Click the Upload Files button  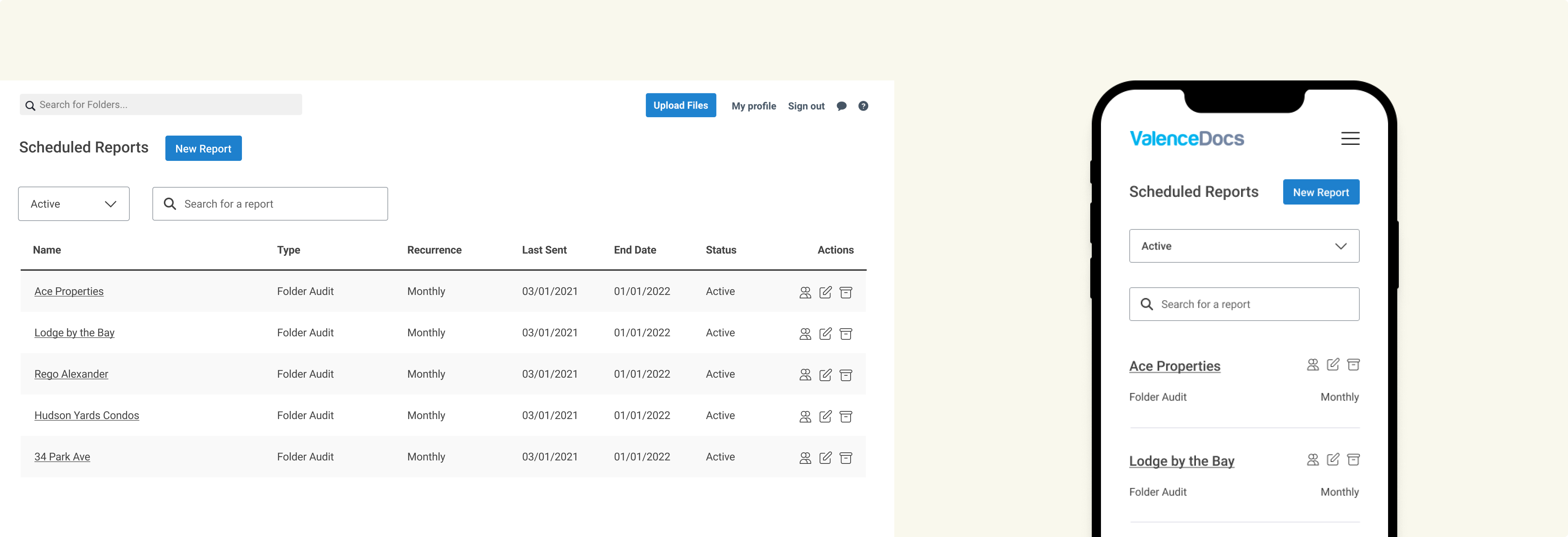point(681,105)
